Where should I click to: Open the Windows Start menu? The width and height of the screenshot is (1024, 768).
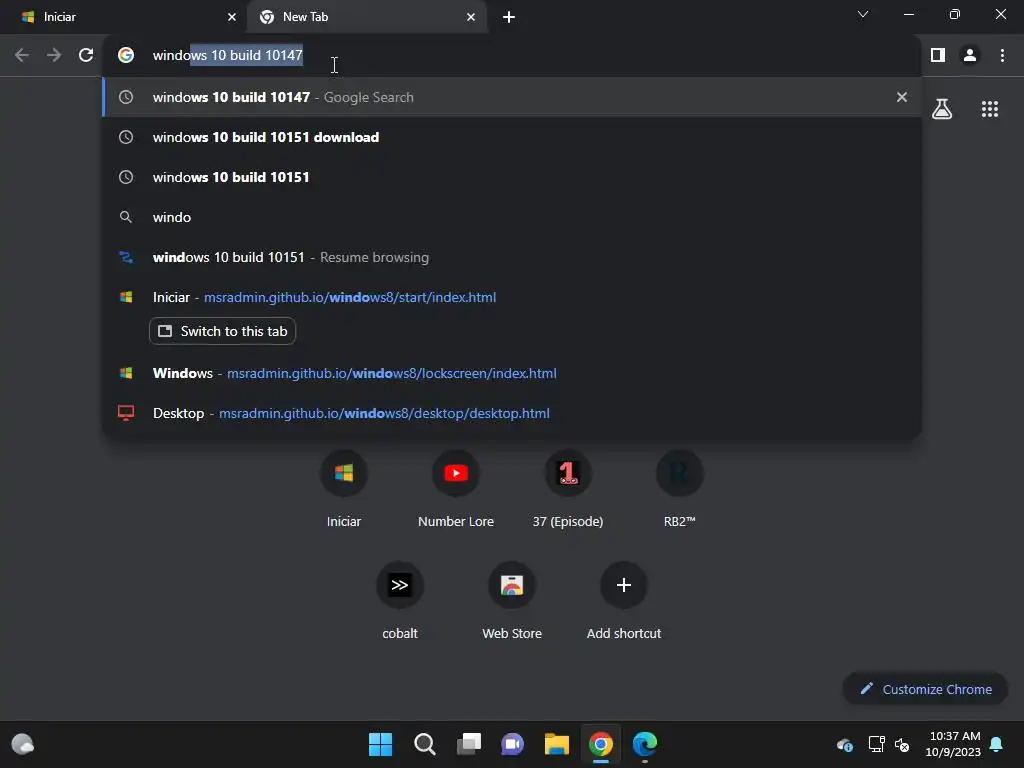click(381, 744)
